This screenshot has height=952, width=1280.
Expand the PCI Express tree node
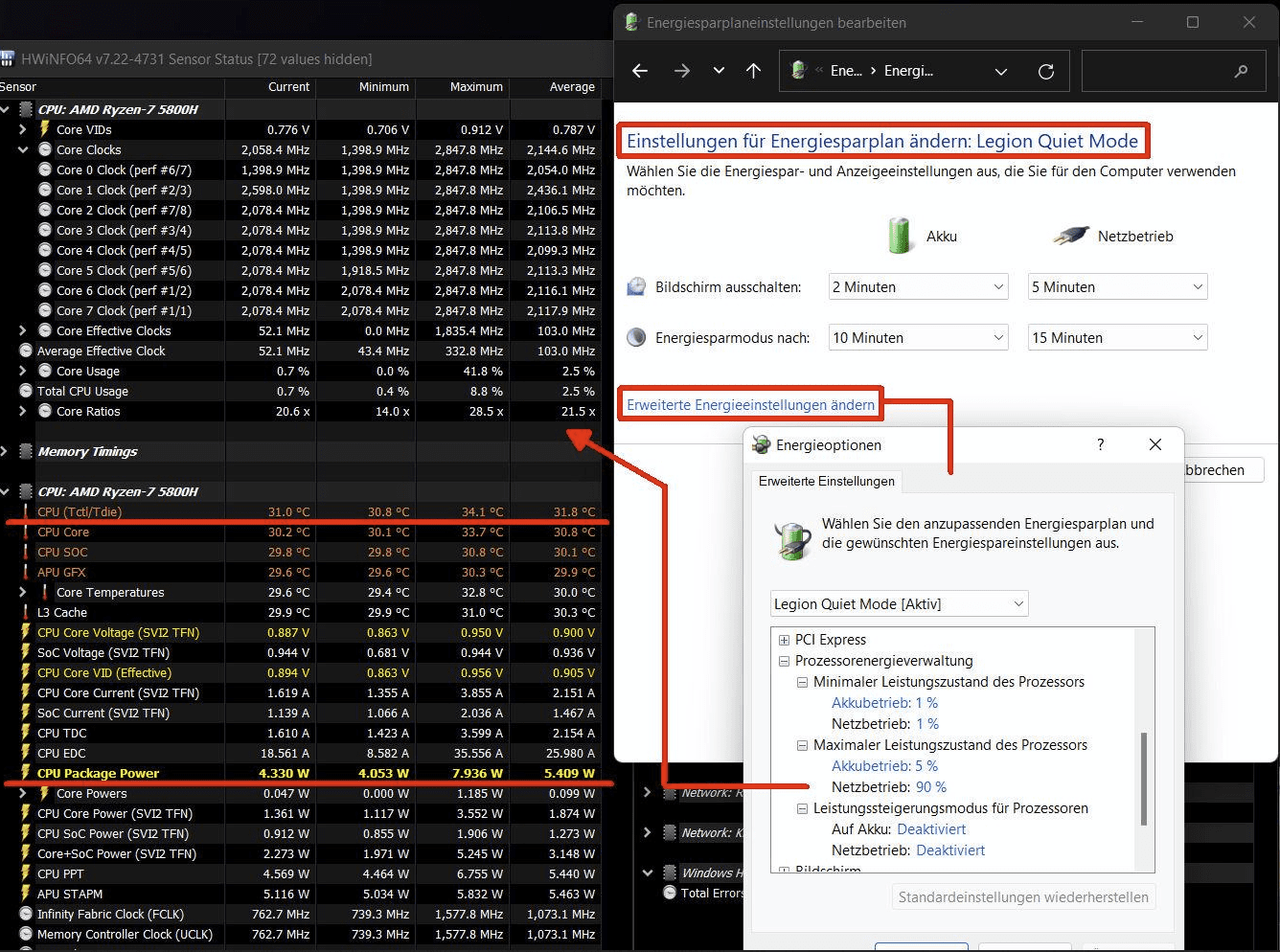click(x=784, y=640)
